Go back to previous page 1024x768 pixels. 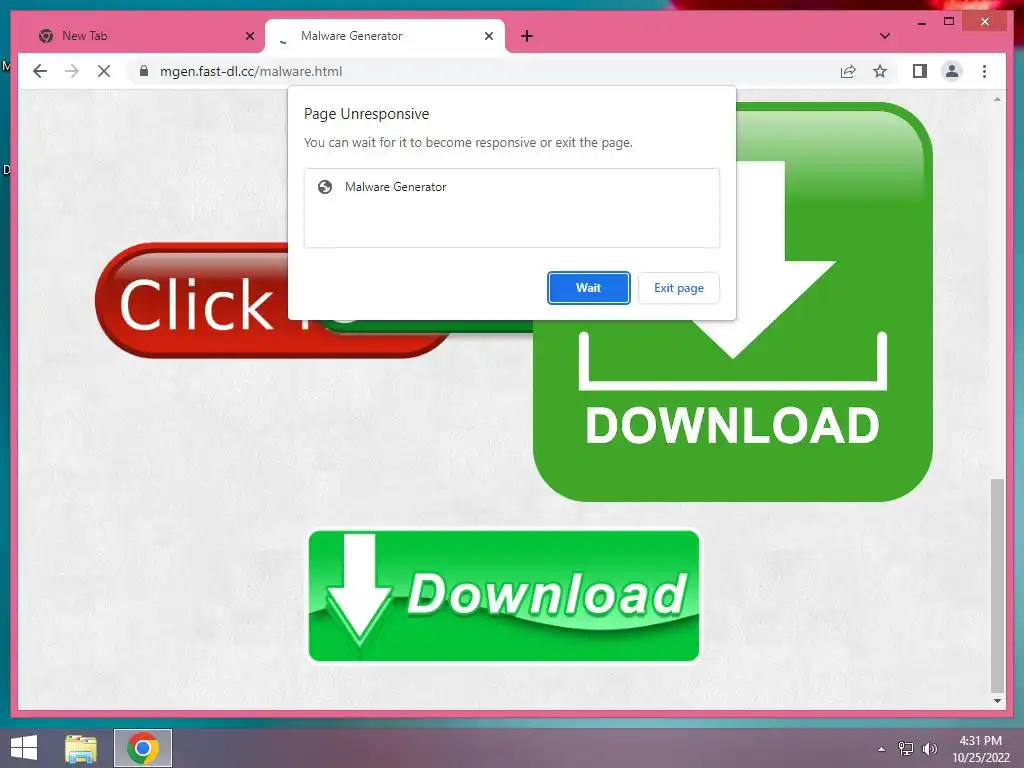tap(40, 71)
